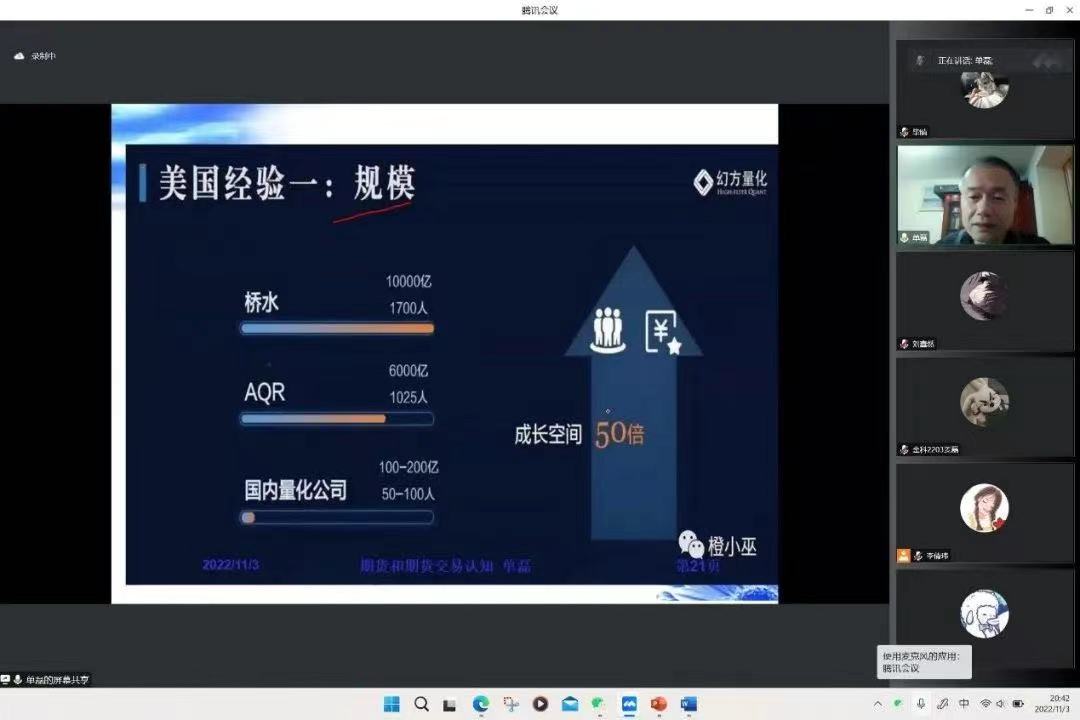Toggle the Chinese input method indicator
The width and height of the screenshot is (1080, 720).
point(964,704)
